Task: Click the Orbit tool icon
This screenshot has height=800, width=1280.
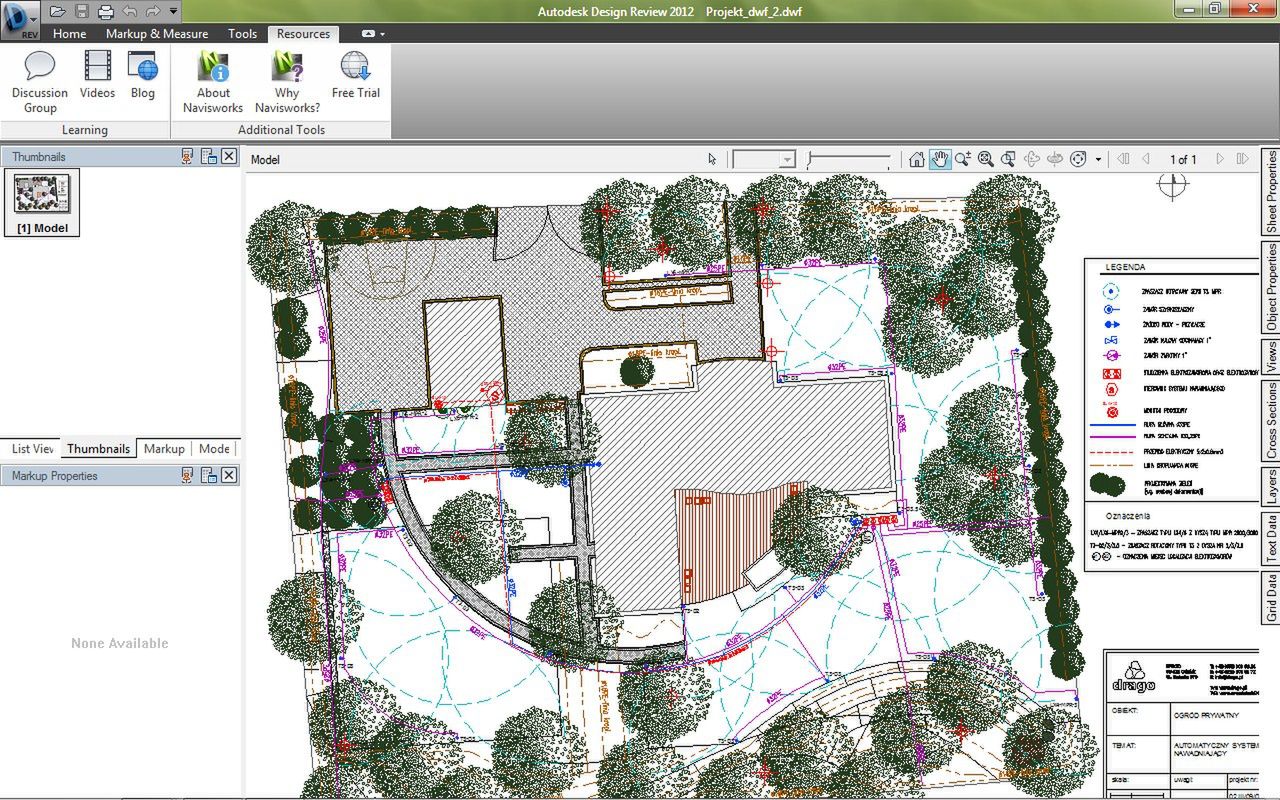Action: click(1032, 159)
